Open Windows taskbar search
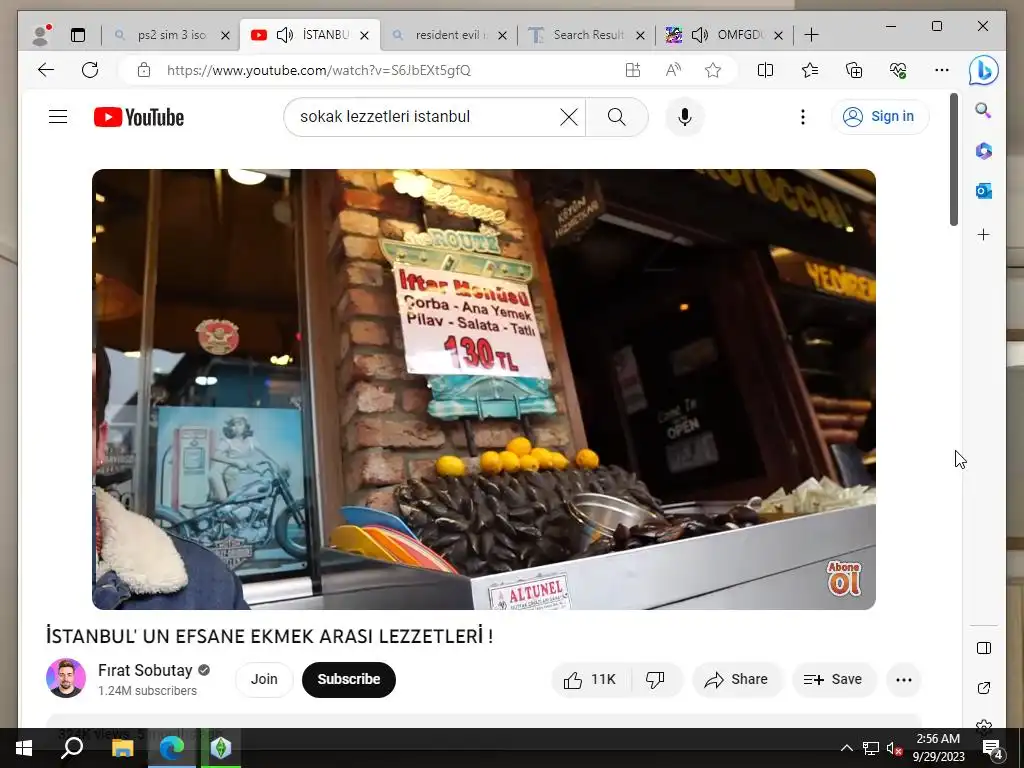This screenshot has height=768, width=1024. [x=72, y=748]
